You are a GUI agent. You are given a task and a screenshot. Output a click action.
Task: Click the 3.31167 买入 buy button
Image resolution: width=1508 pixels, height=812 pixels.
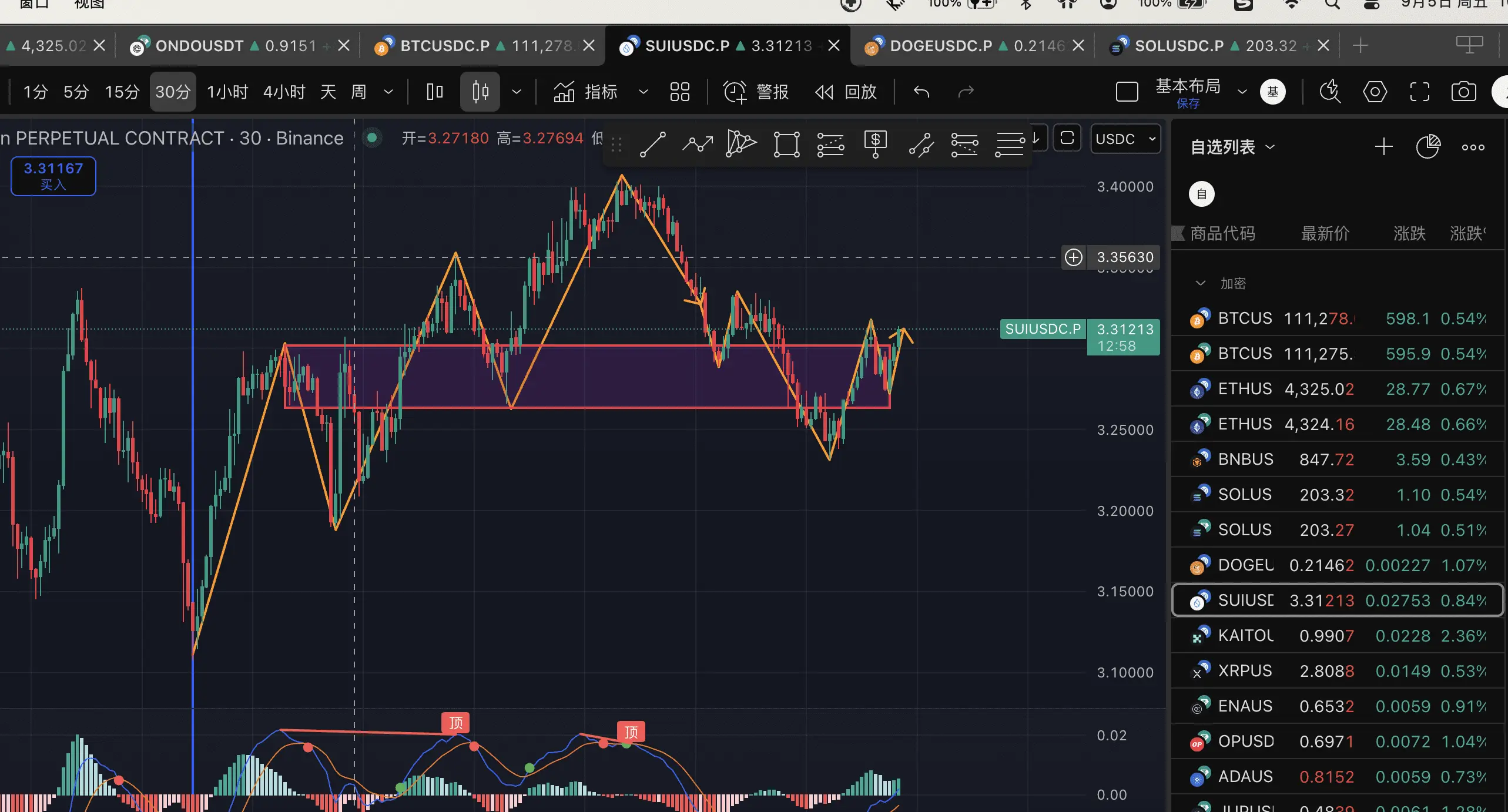pos(53,176)
